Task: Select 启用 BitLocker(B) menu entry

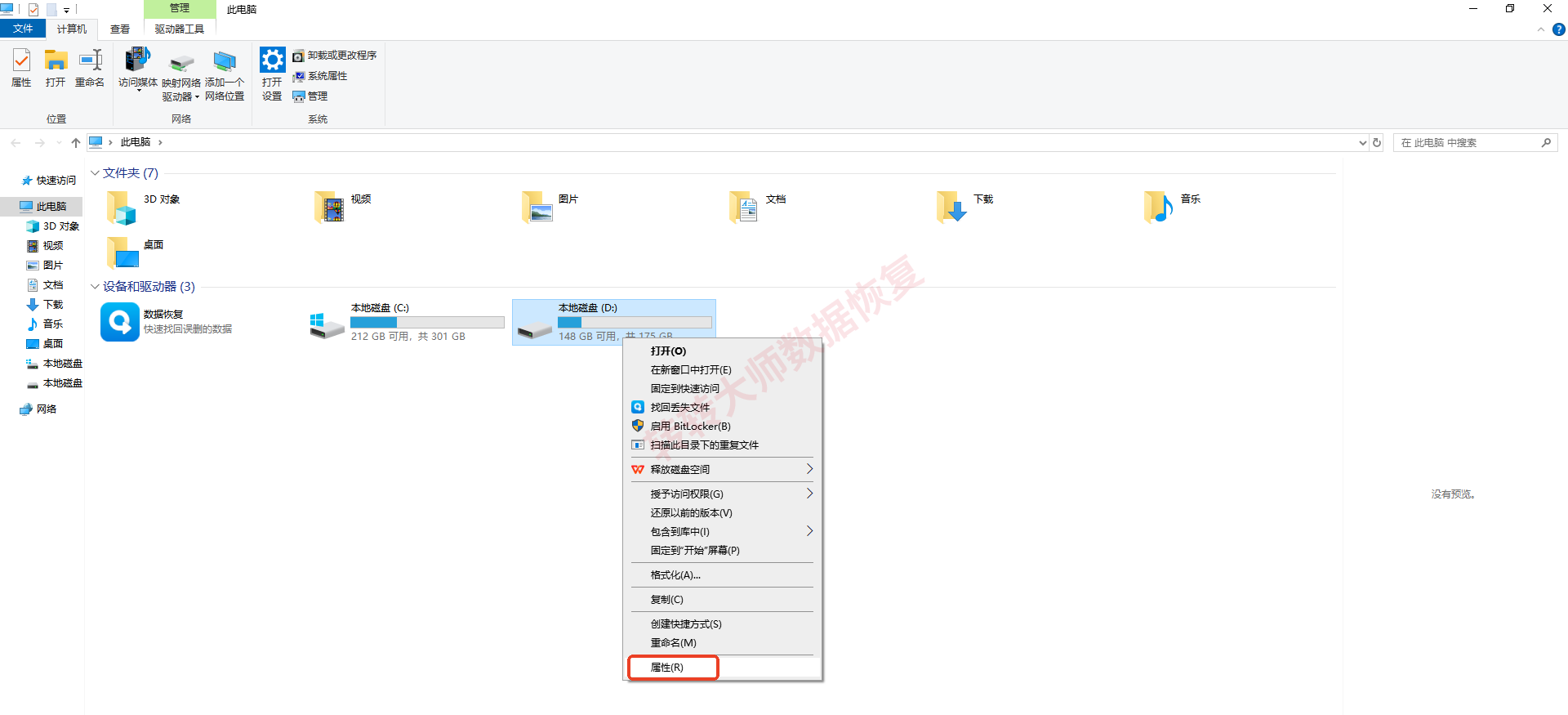Action: [723, 427]
